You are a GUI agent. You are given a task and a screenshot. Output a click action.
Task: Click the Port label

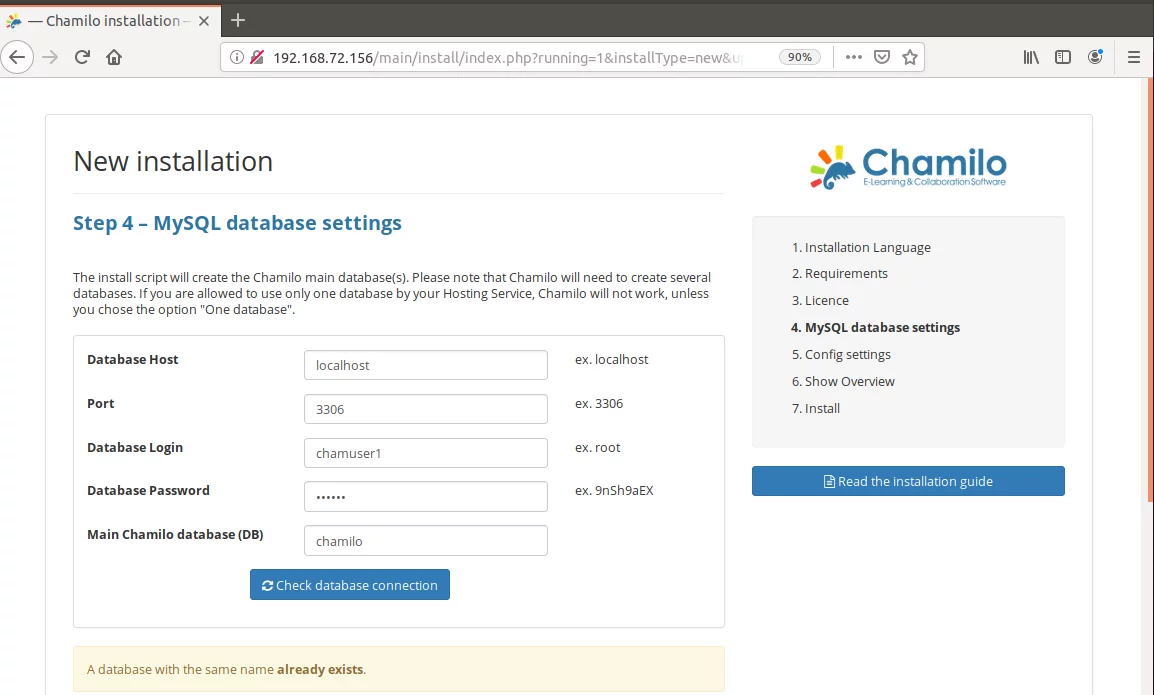click(x=101, y=403)
